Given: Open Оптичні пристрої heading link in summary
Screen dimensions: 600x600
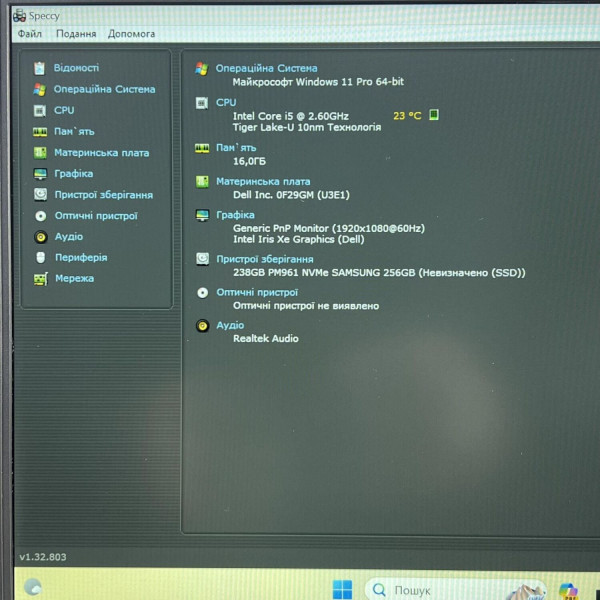Looking at the screenshot, I should (257, 292).
